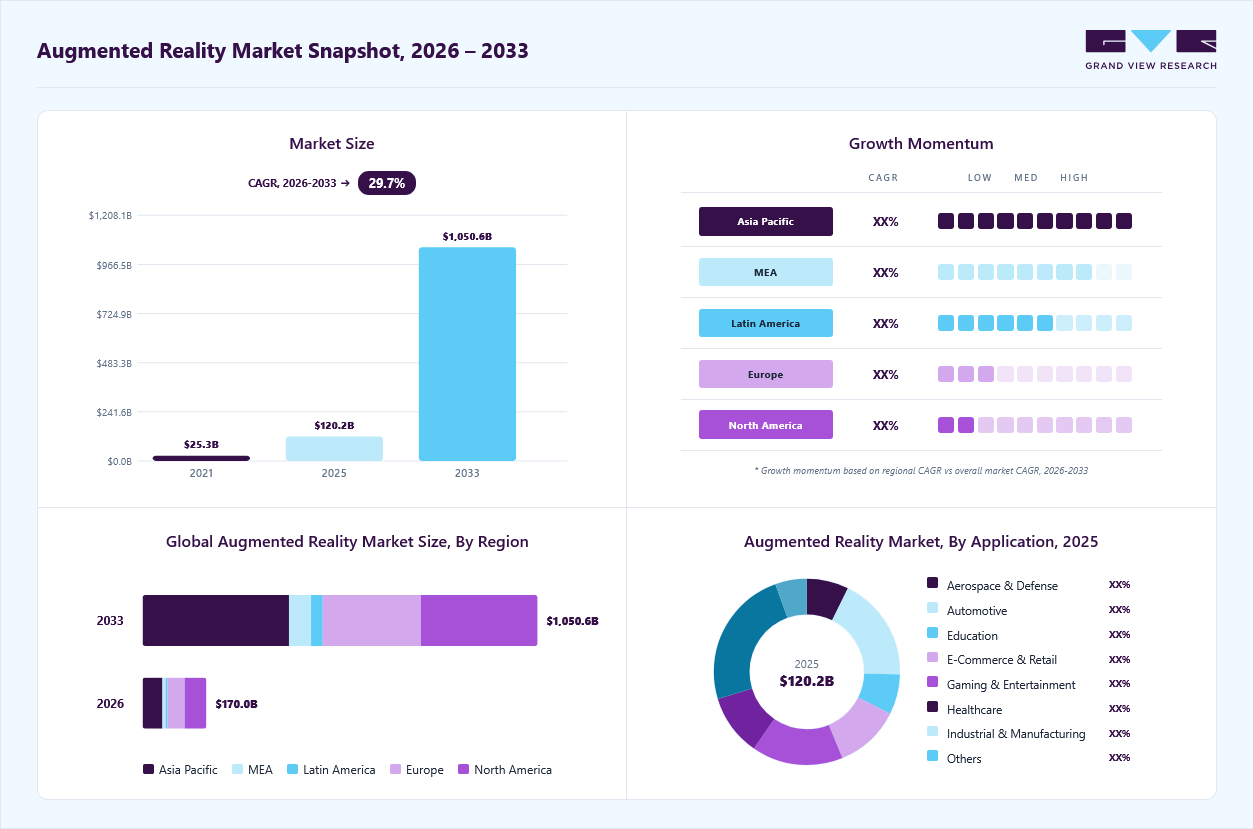
Task: Click the Asia Pacific legend swatch below region chart
Action: click(149, 770)
